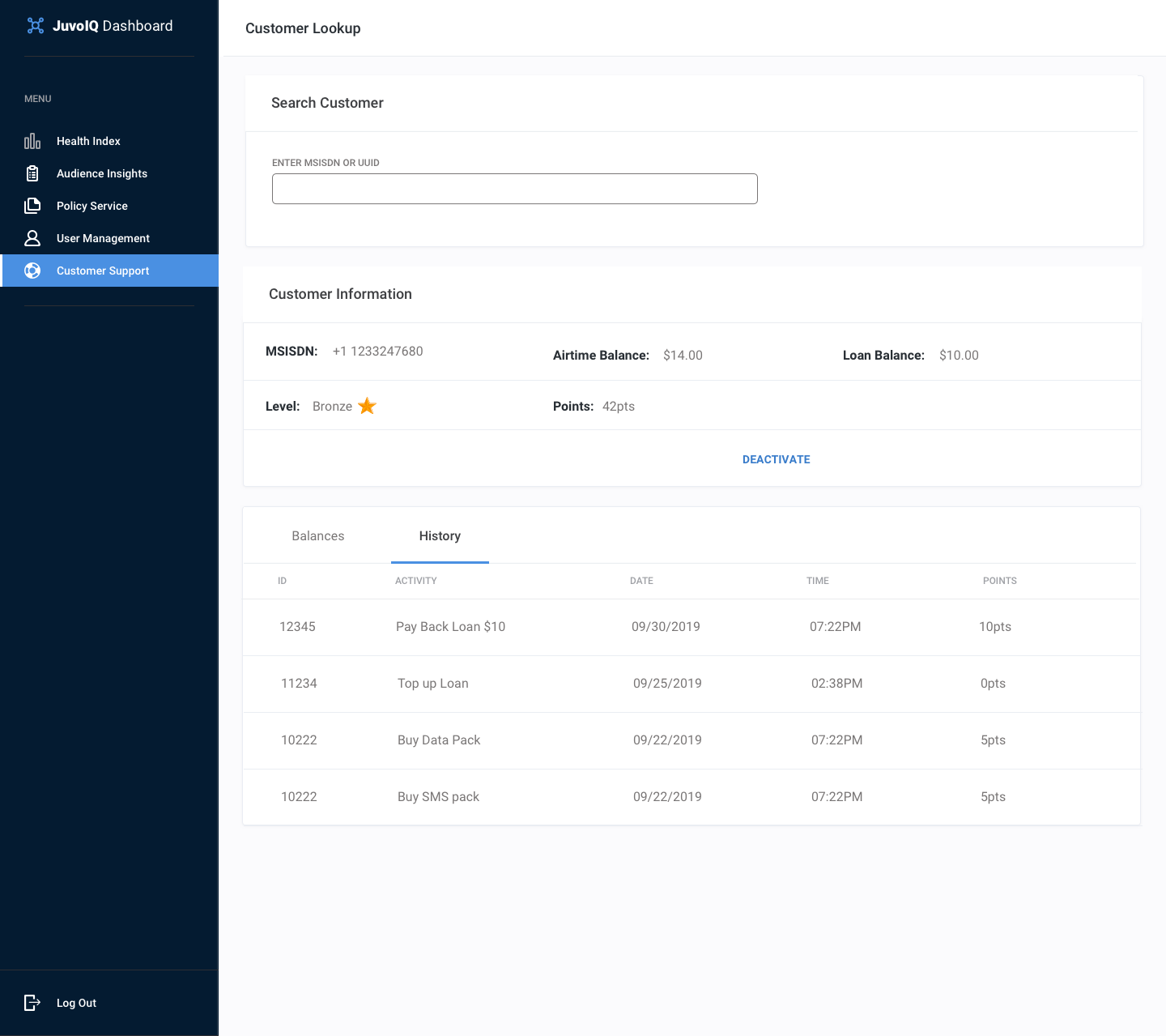Click Log Out label
The height and width of the screenshot is (1036, 1166).
pos(76,1003)
